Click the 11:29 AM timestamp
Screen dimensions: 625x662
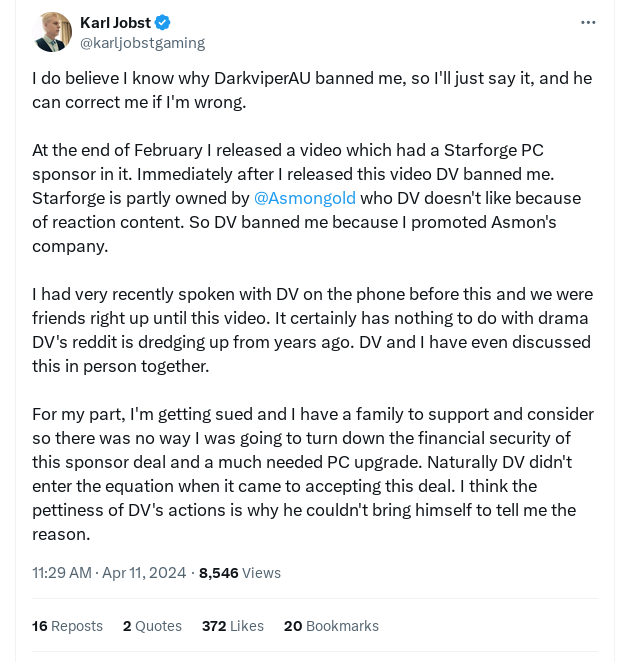(61, 573)
